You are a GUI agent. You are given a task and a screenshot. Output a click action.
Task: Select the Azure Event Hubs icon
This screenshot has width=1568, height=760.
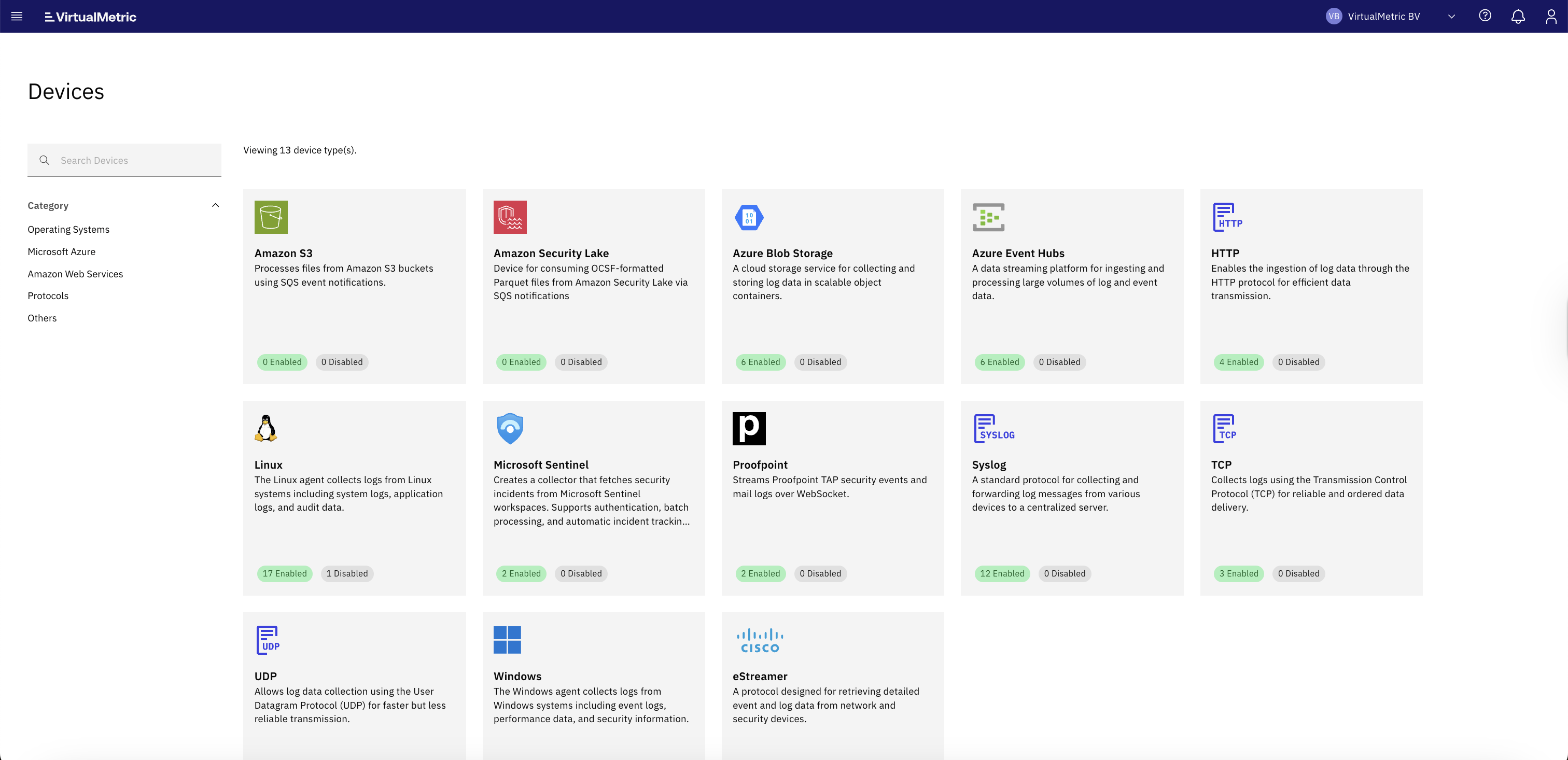[x=988, y=217]
